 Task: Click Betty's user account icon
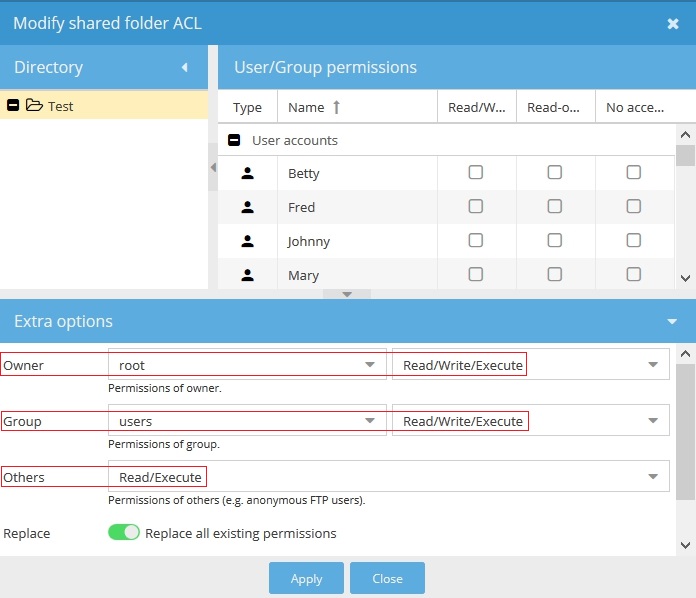[x=248, y=173]
